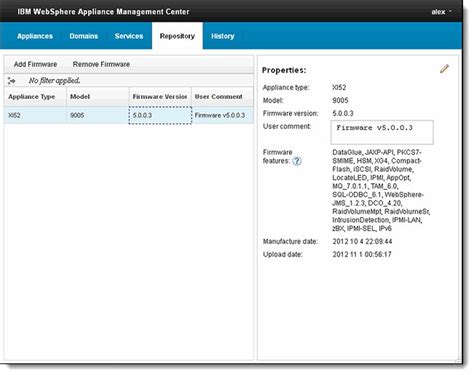Click the Add Firmware button
The image size is (474, 375).
(35, 64)
